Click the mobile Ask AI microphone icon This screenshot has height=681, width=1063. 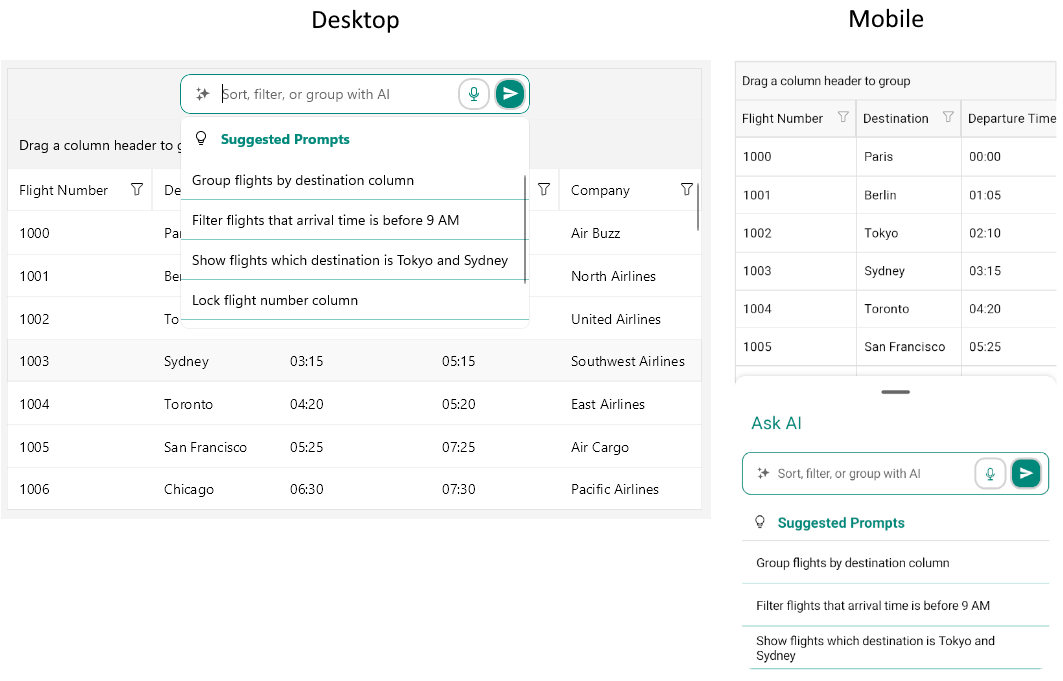point(990,474)
